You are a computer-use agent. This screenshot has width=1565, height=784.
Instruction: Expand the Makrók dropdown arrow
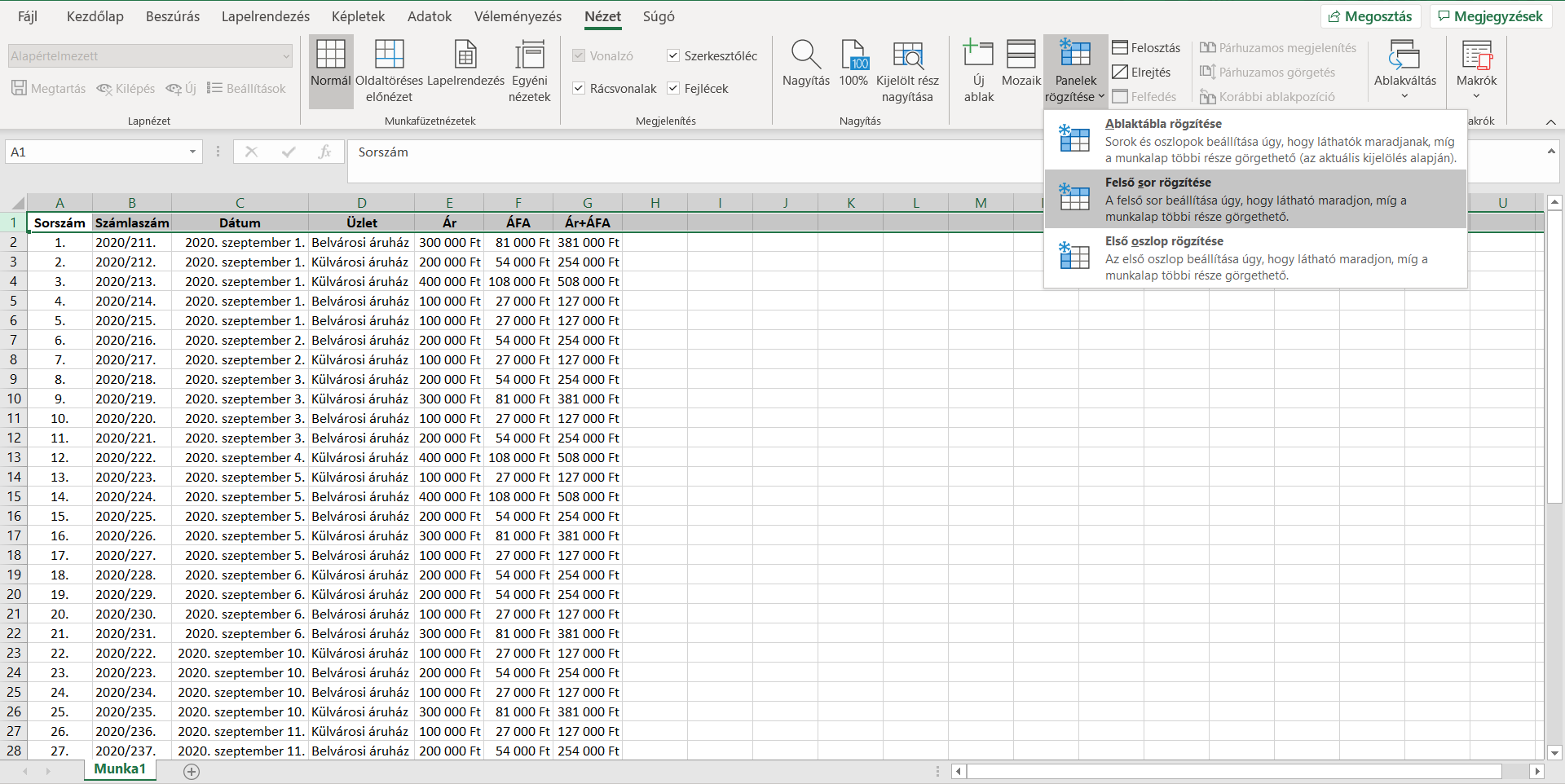pyautogui.click(x=1476, y=96)
